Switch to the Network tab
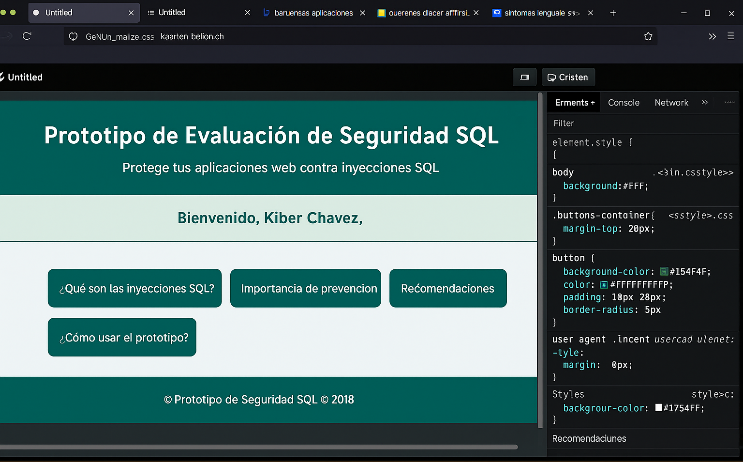This screenshot has width=743, height=462. (x=671, y=102)
